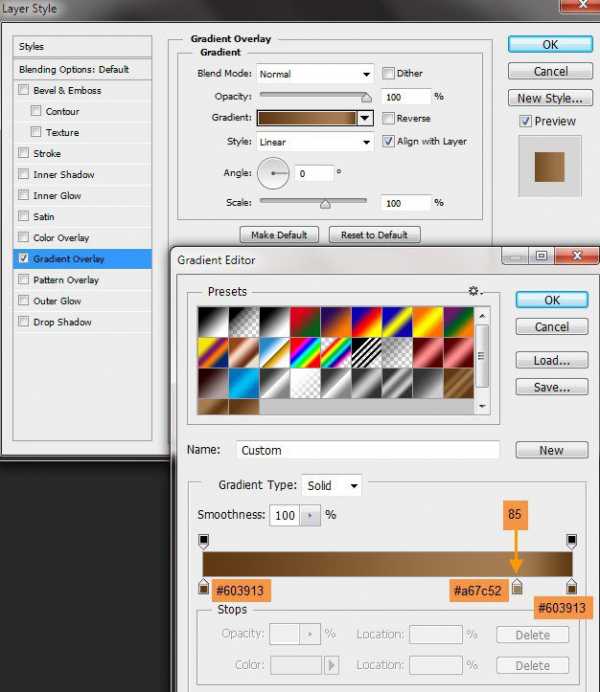Select the foreground-to-transparent checkered preset
Screen dimensions: 600x692
[244, 322]
